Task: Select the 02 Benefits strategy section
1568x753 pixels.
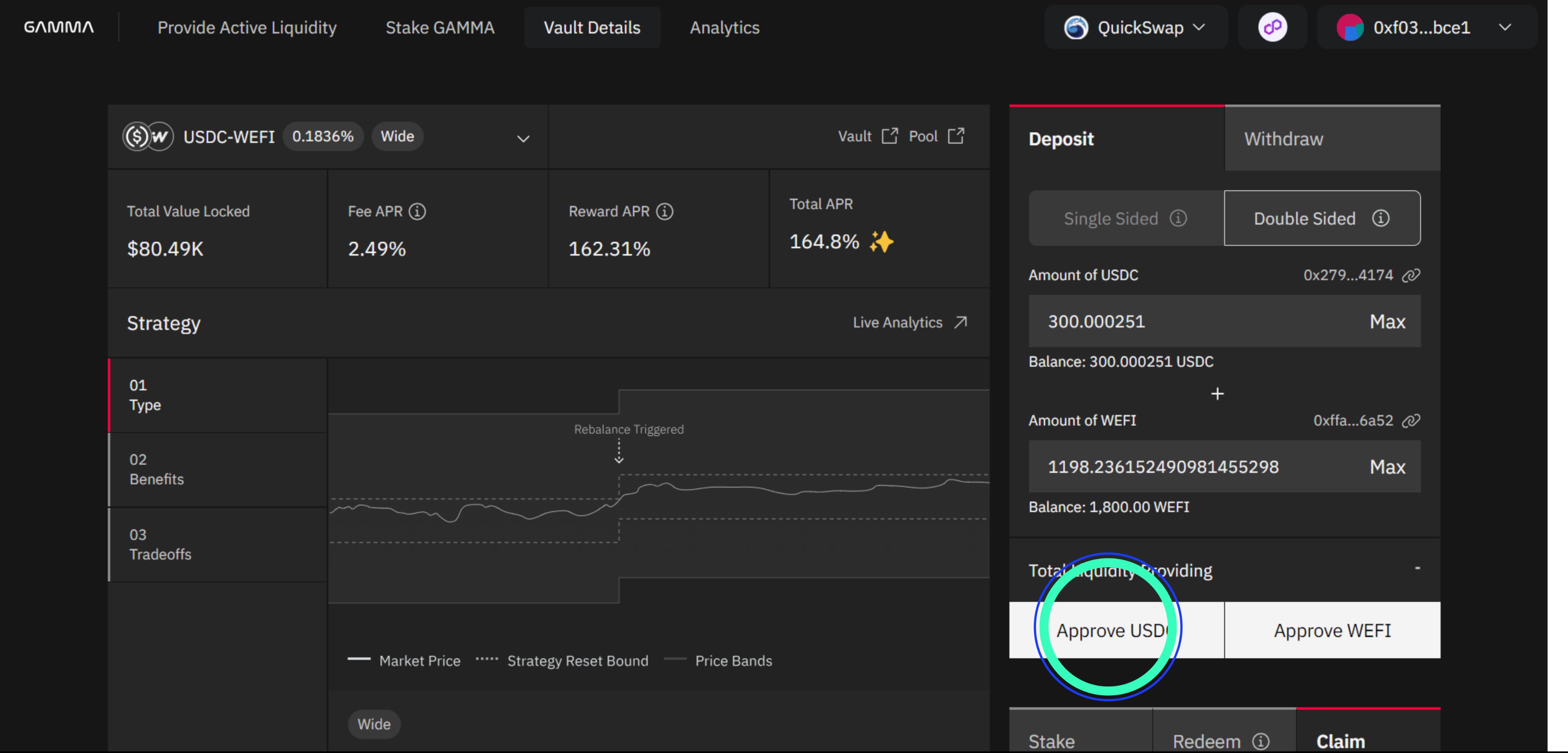Action: click(218, 469)
